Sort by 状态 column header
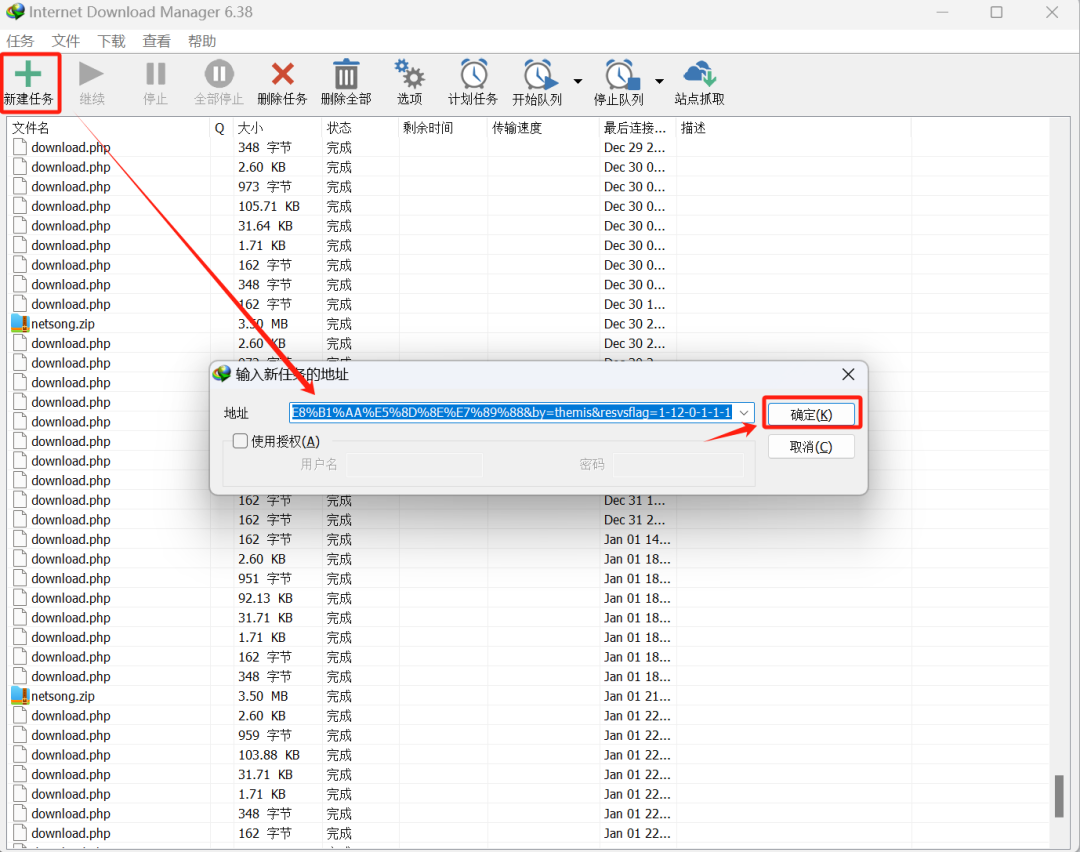1080x852 pixels. [x=360, y=128]
